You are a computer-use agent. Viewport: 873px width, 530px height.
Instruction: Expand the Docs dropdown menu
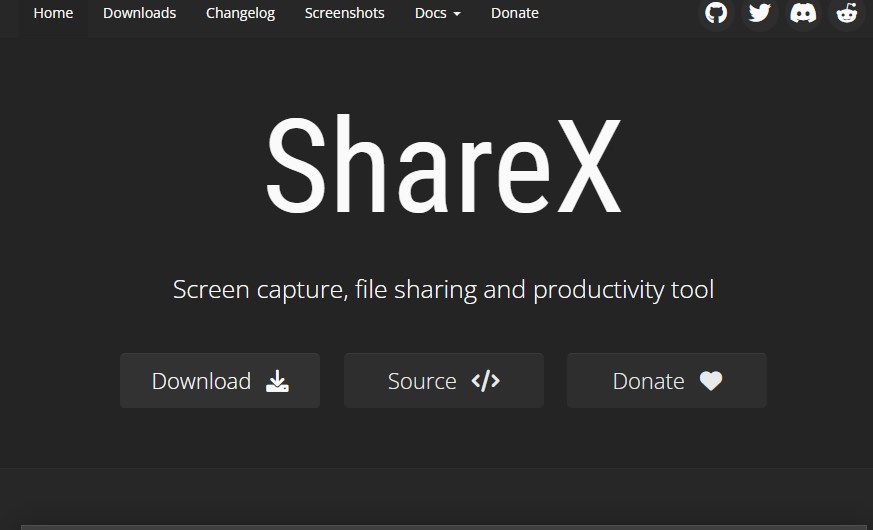(x=438, y=13)
